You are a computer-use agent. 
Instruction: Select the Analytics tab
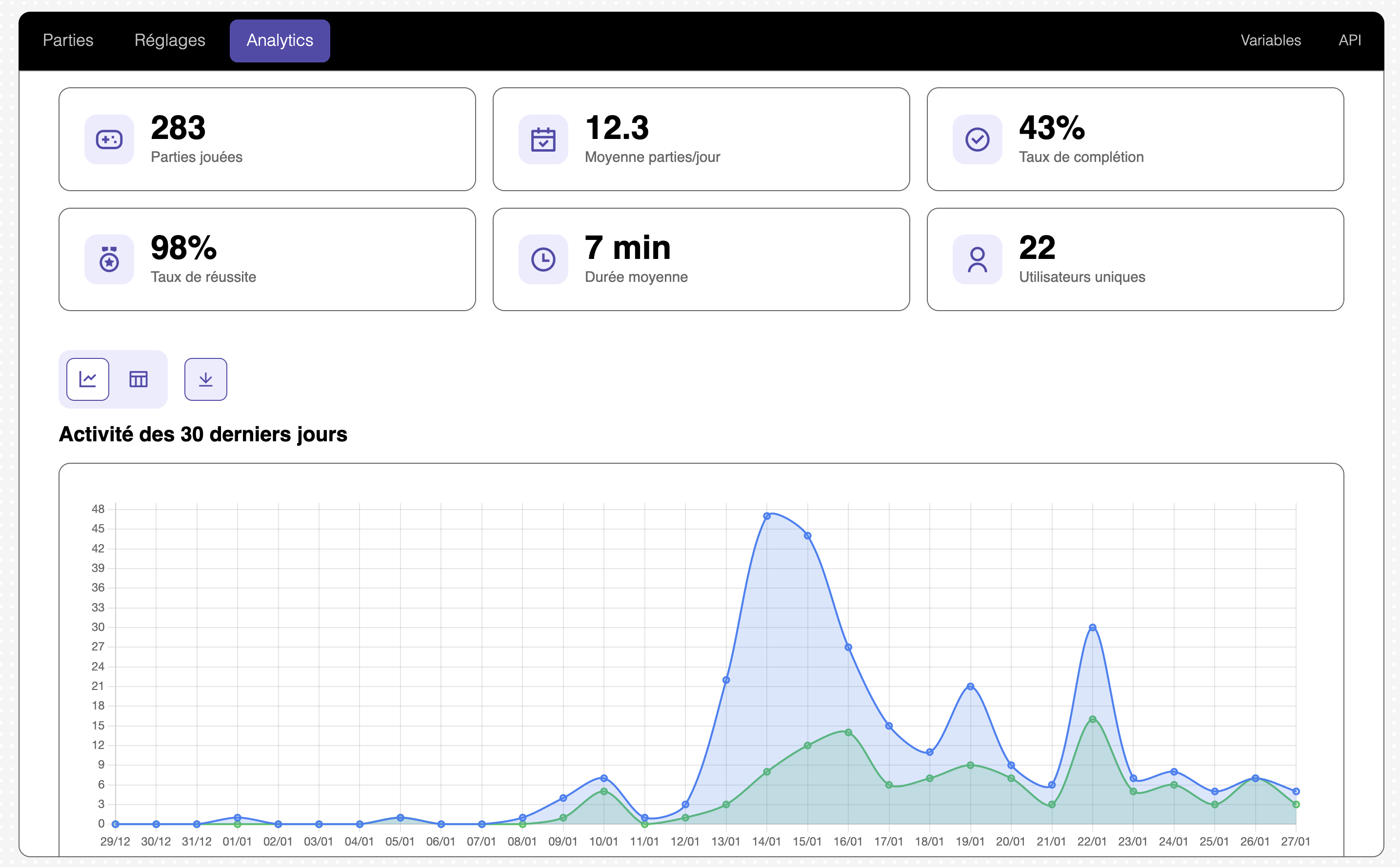click(280, 40)
